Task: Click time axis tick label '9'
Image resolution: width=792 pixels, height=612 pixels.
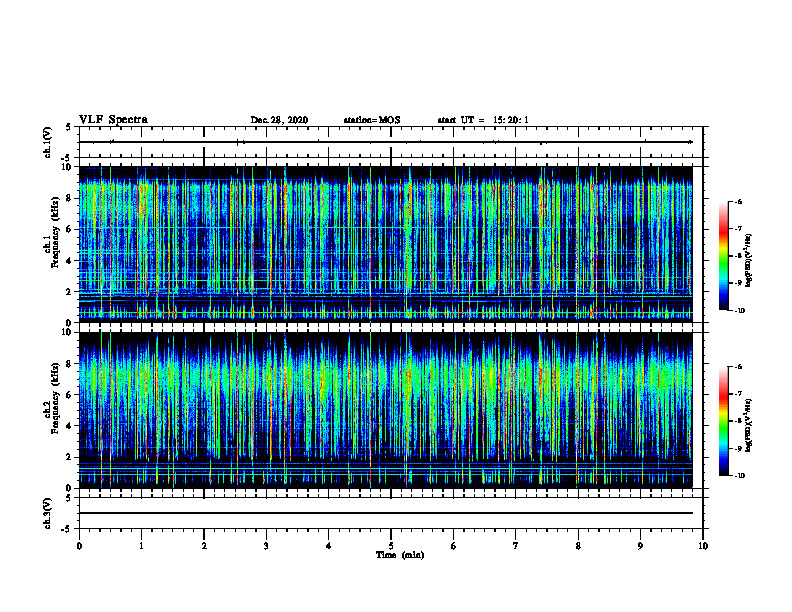Action: coord(640,546)
